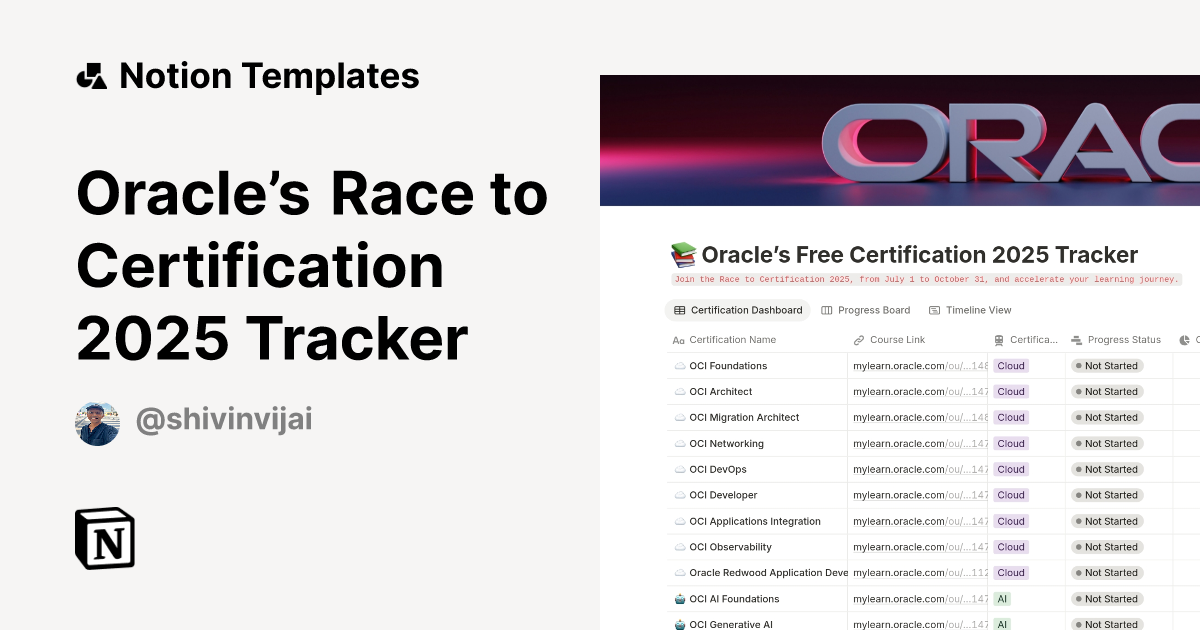Click the Notion logo icon
This screenshot has width=1200, height=630.
pyautogui.click(x=104, y=538)
